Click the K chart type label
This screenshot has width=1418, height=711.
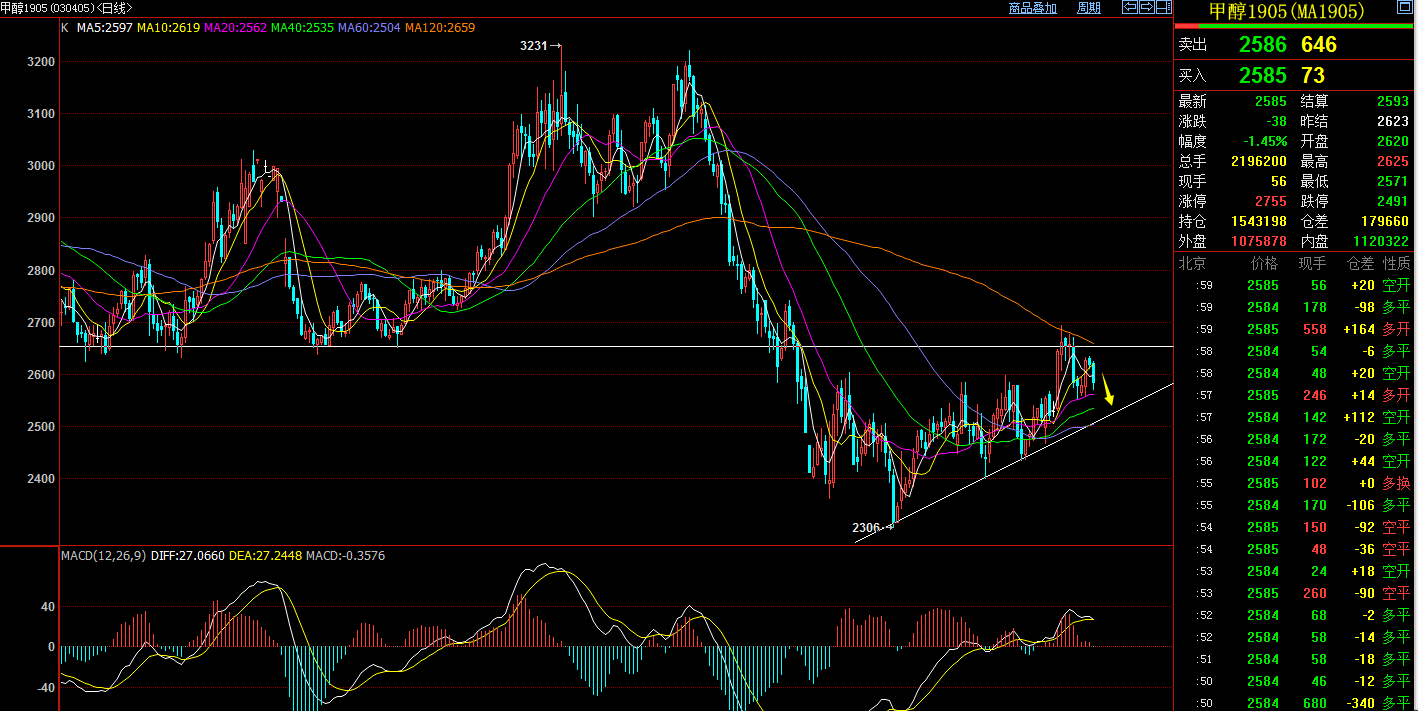(x=65, y=28)
